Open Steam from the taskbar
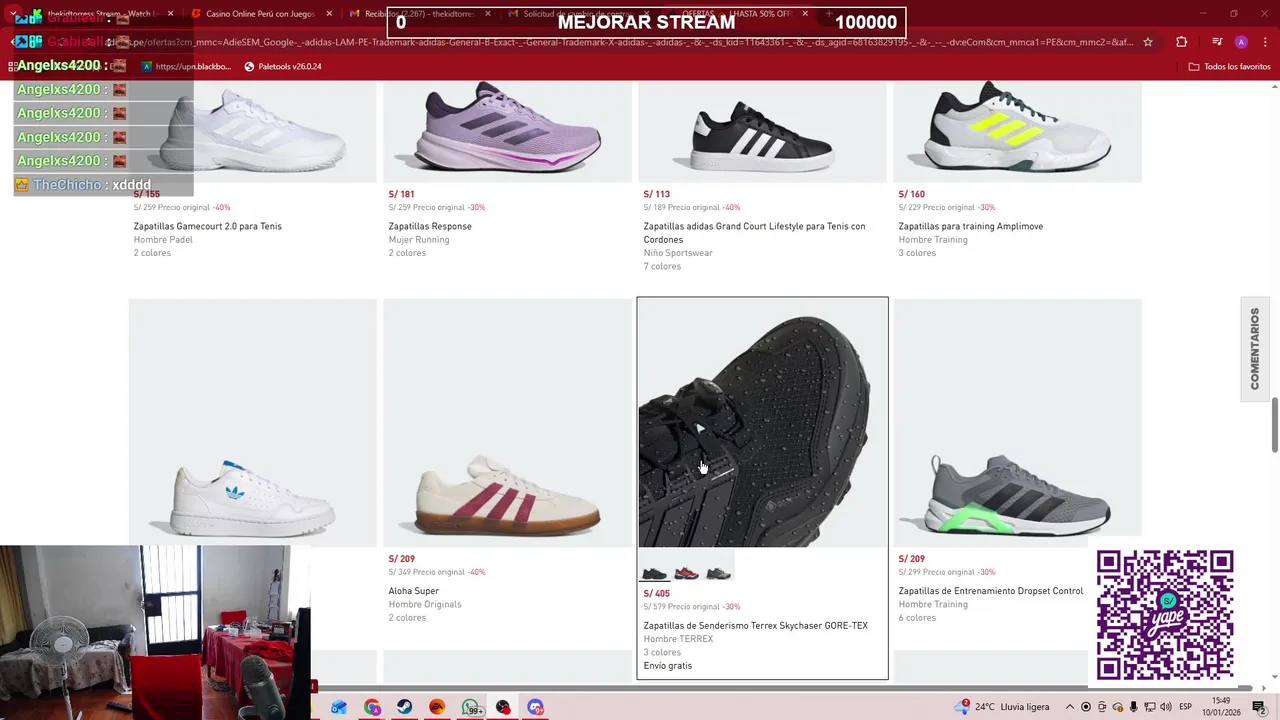Viewport: 1280px width, 720px height. click(x=404, y=707)
